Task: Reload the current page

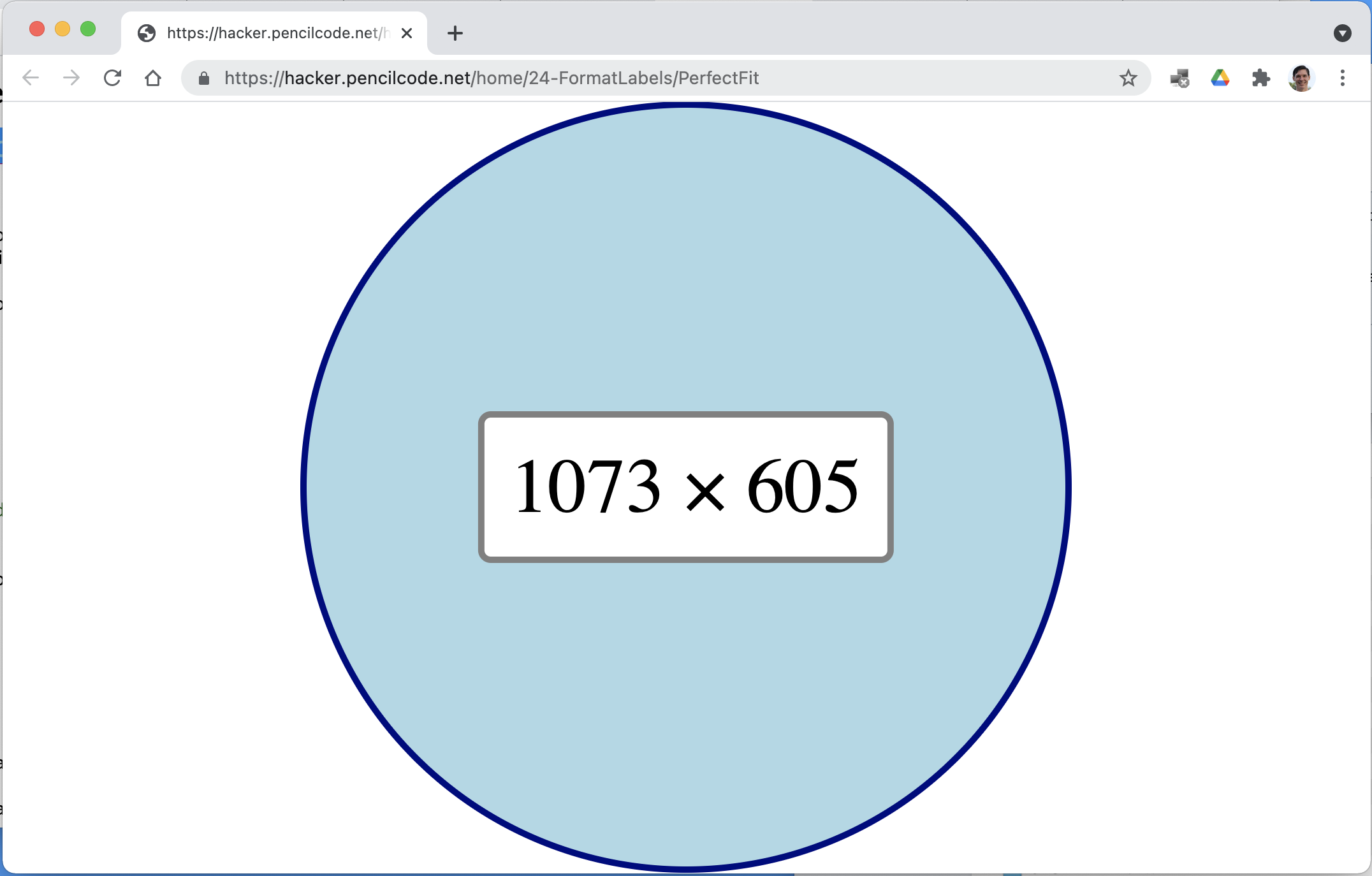Action: (x=112, y=78)
